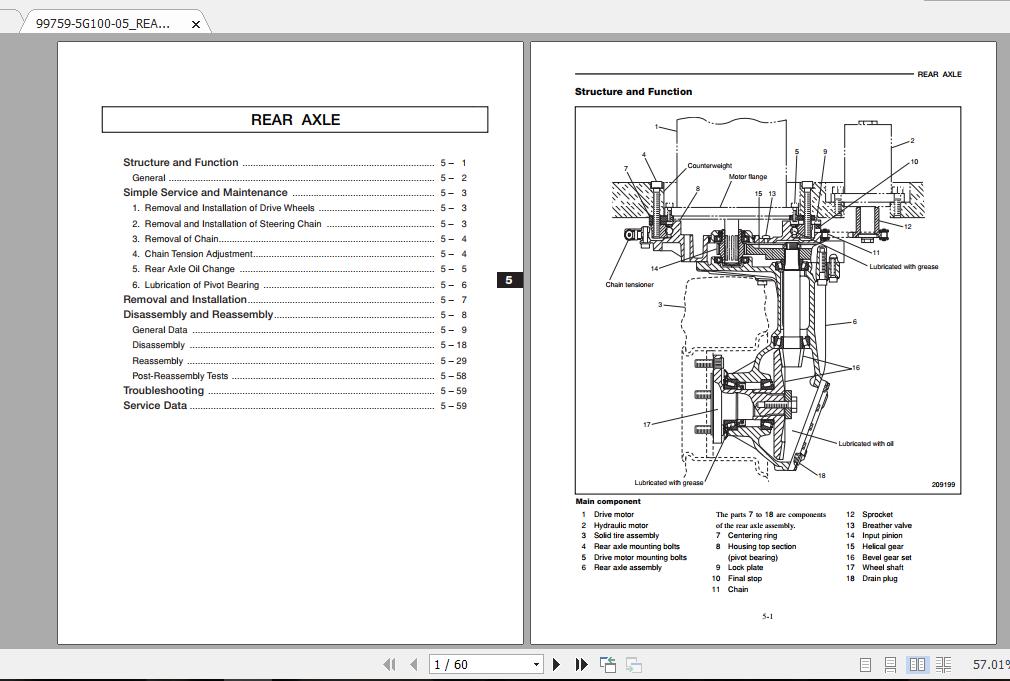1010x681 pixels.
Task: Go to the first page
Action: click(389, 664)
